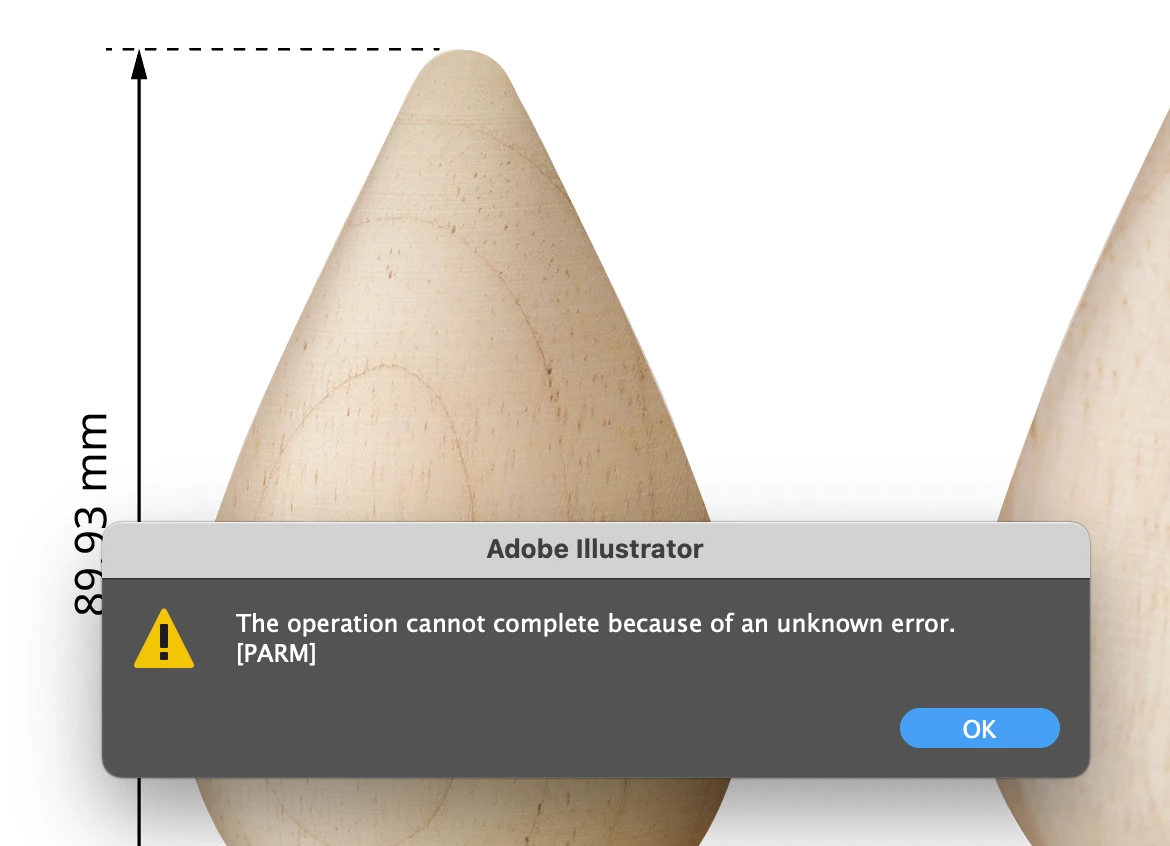Select the 89.93 mm dimension label
The image size is (1170, 846).
coord(92,513)
